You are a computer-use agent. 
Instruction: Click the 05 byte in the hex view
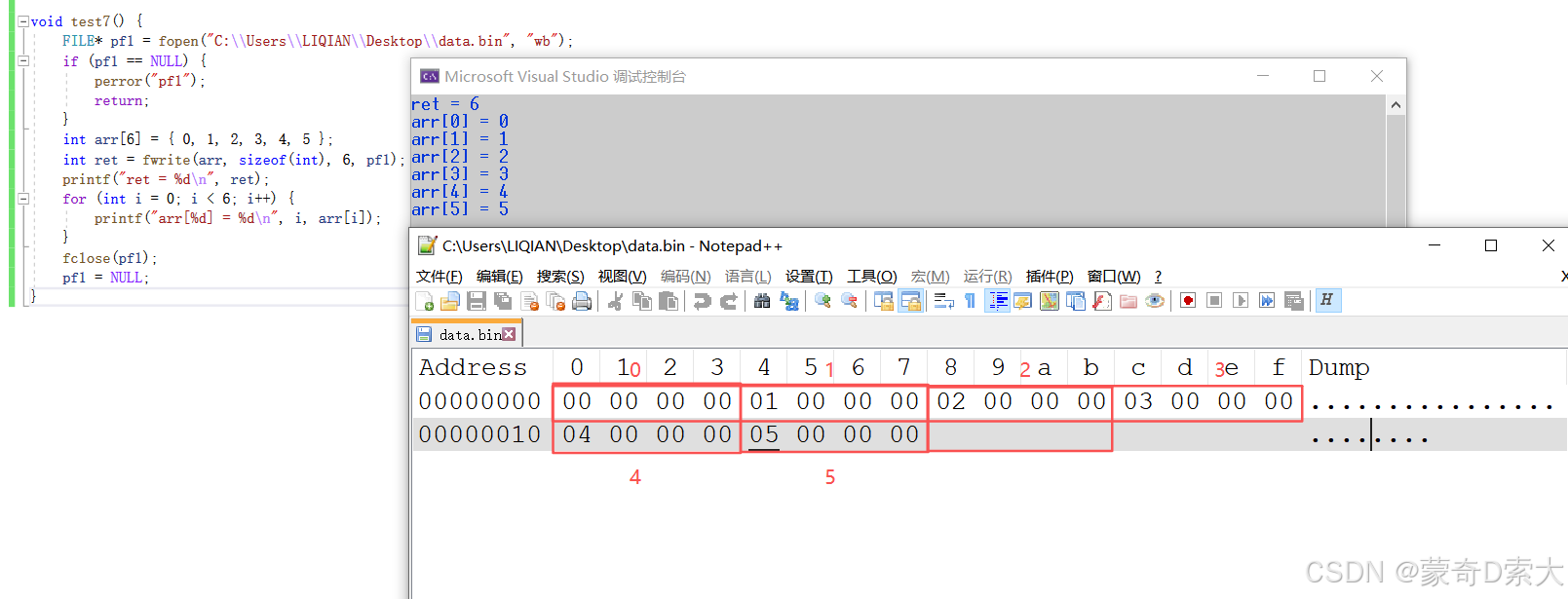[x=764, y=434]
